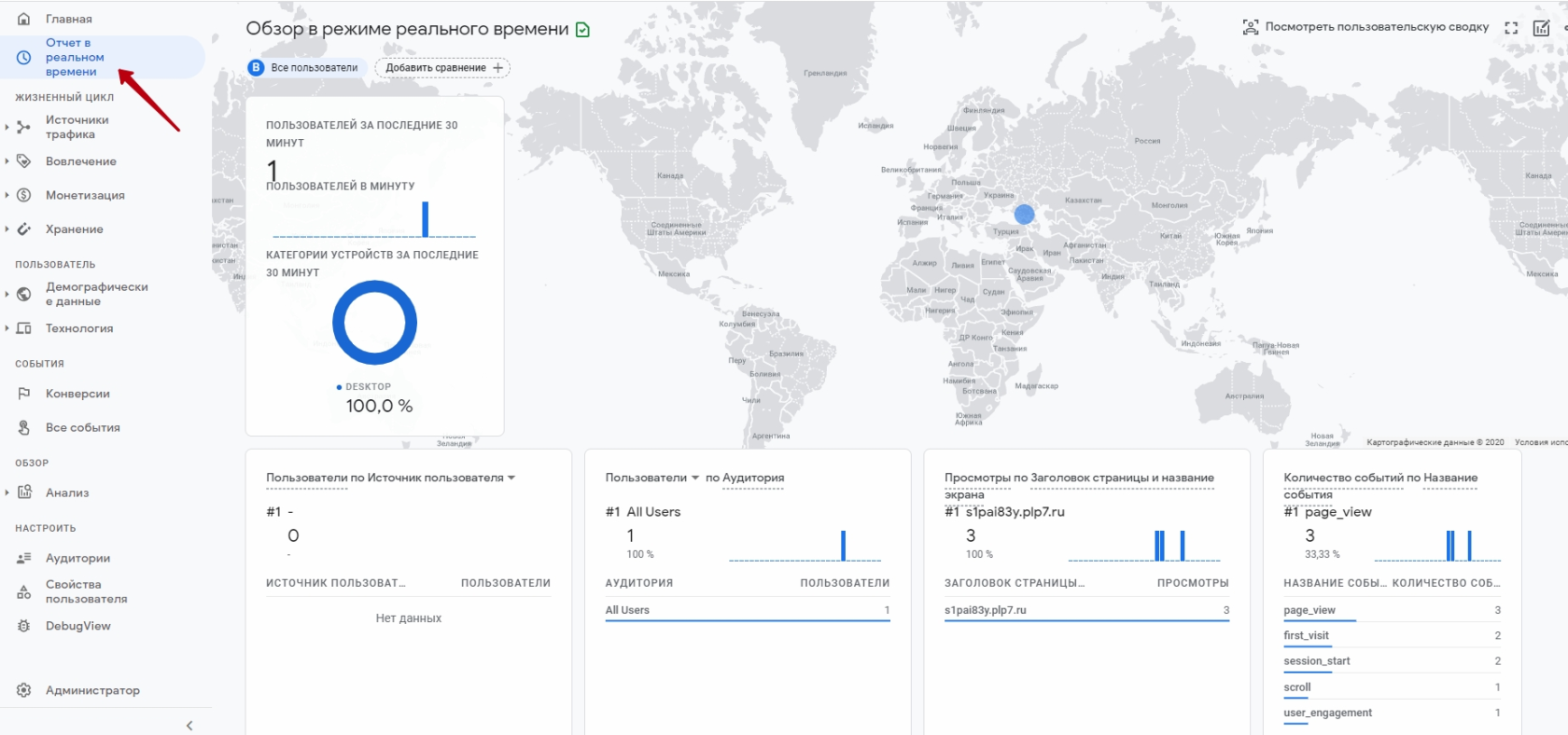This screenshot has height=735, width=1568.
Task: Click the page views sparkline chart
Action: click(1144, 546)
